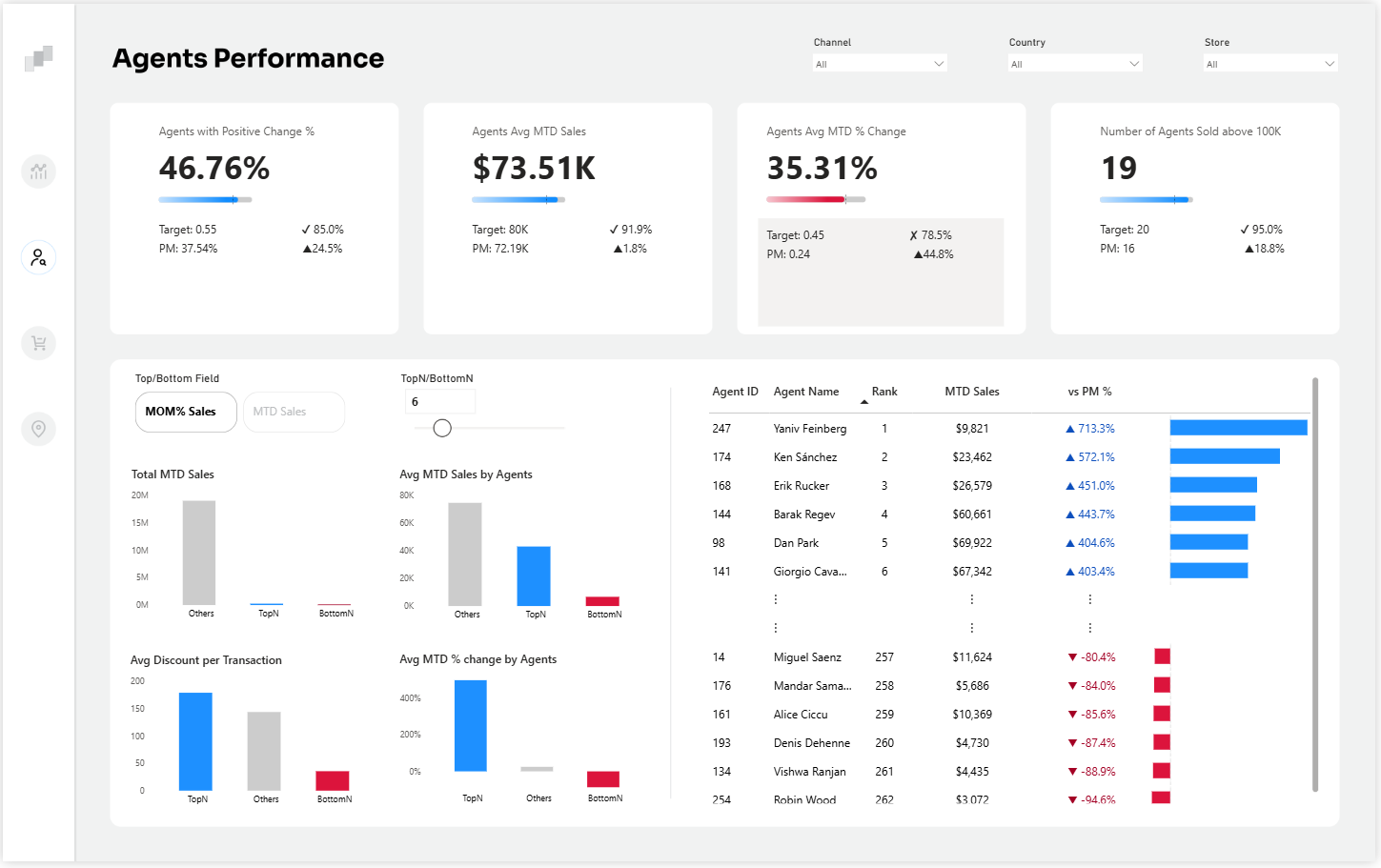Select agent Erik Rucker
Image resolution: width=1381 pixels, height=868 pixels.
tap(802, 486)
